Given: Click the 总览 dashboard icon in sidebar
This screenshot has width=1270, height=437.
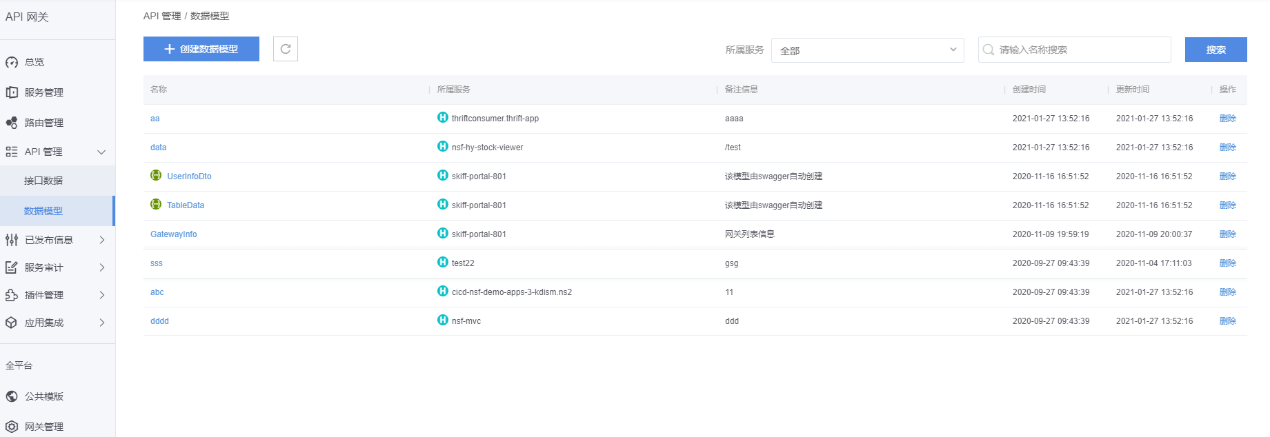Looking at the screenshot, I should 12,62.
